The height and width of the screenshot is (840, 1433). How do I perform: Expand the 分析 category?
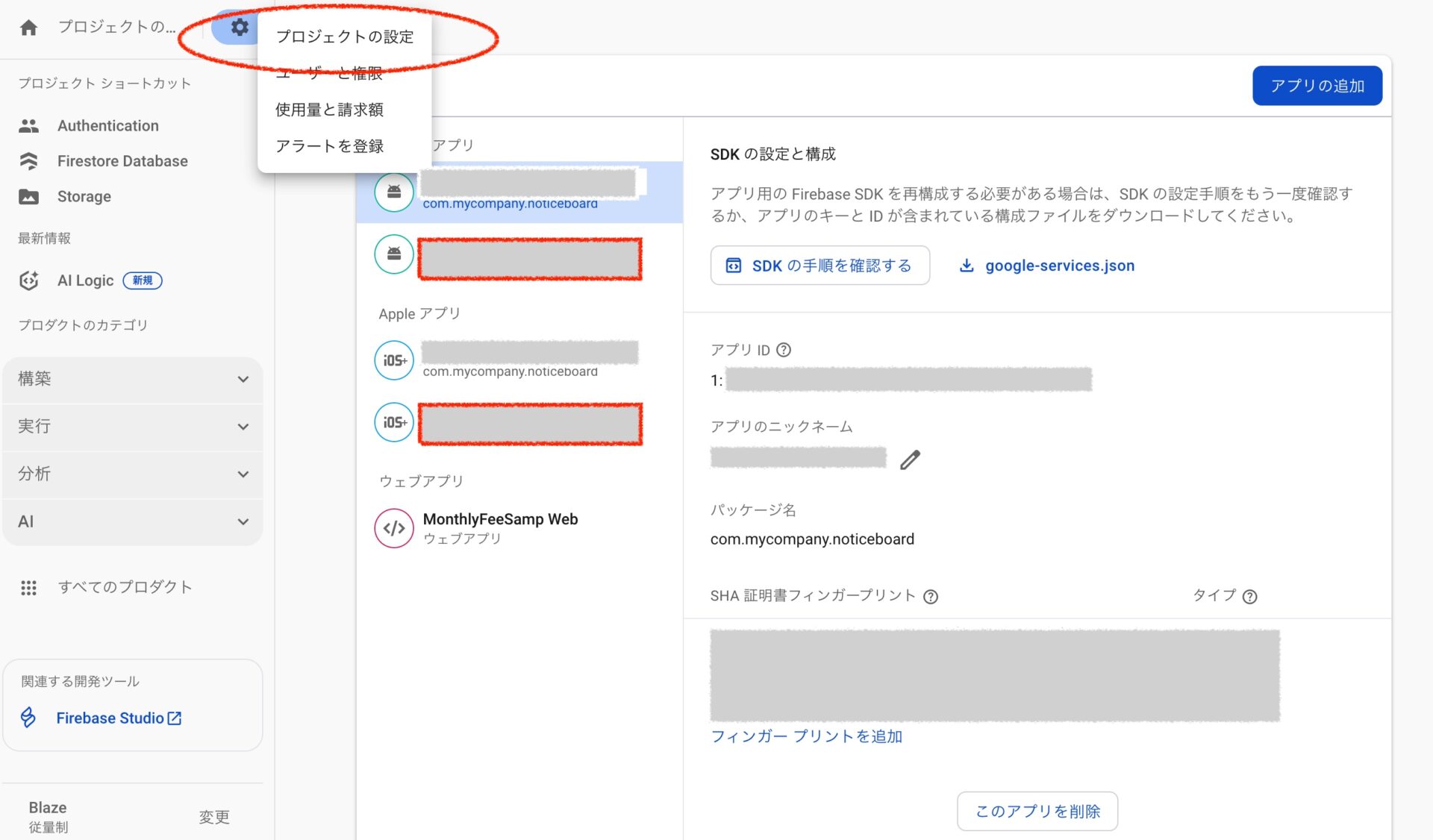133,474
